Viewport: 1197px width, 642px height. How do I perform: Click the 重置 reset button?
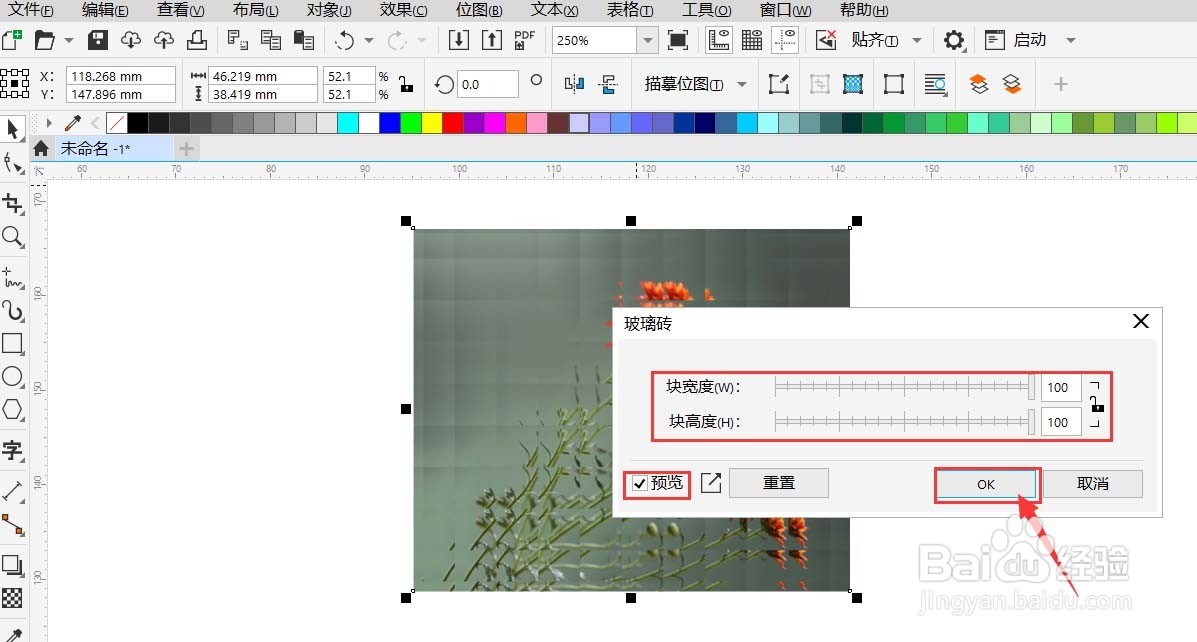point(779,482)
